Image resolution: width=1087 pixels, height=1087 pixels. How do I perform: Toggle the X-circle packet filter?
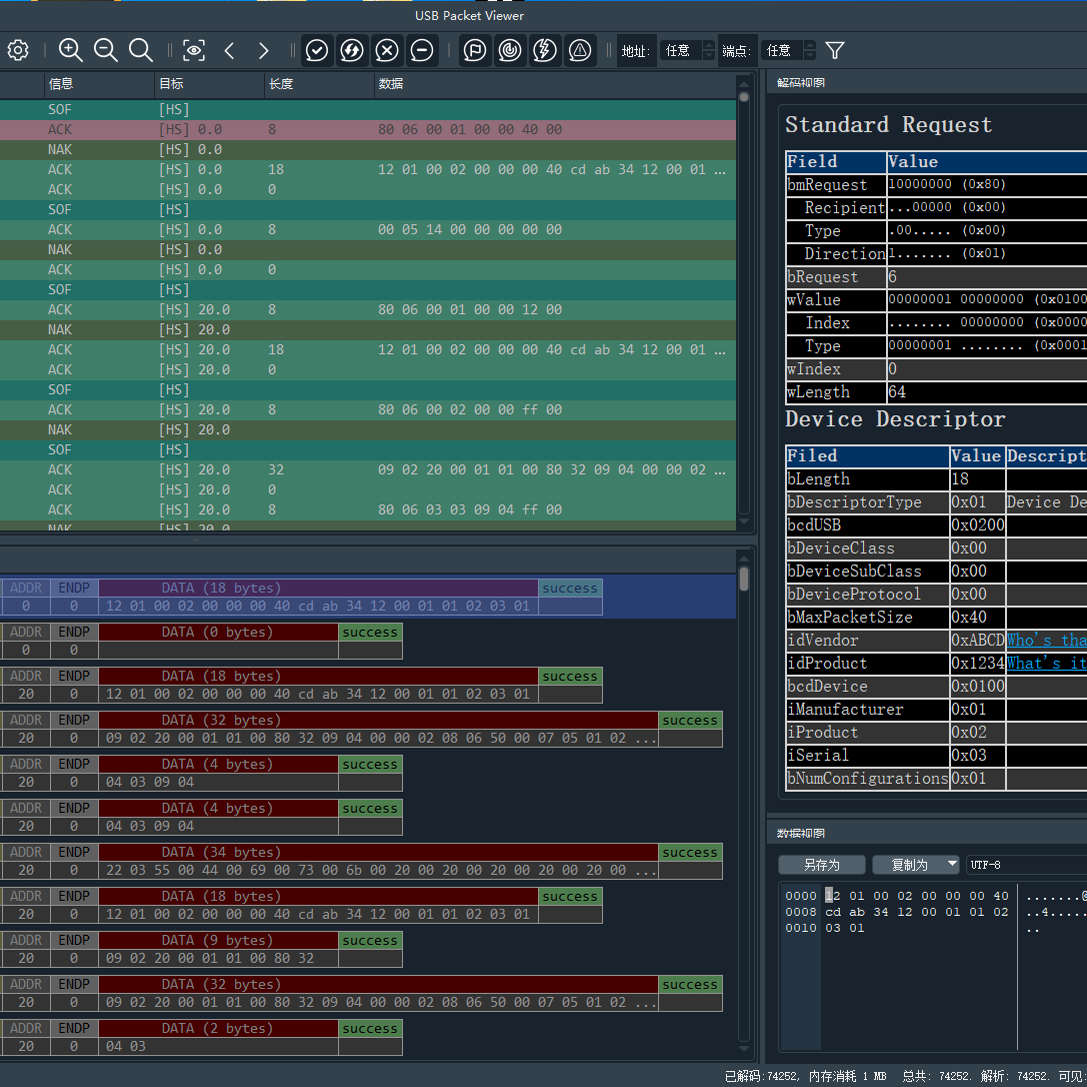coord(387,50)
